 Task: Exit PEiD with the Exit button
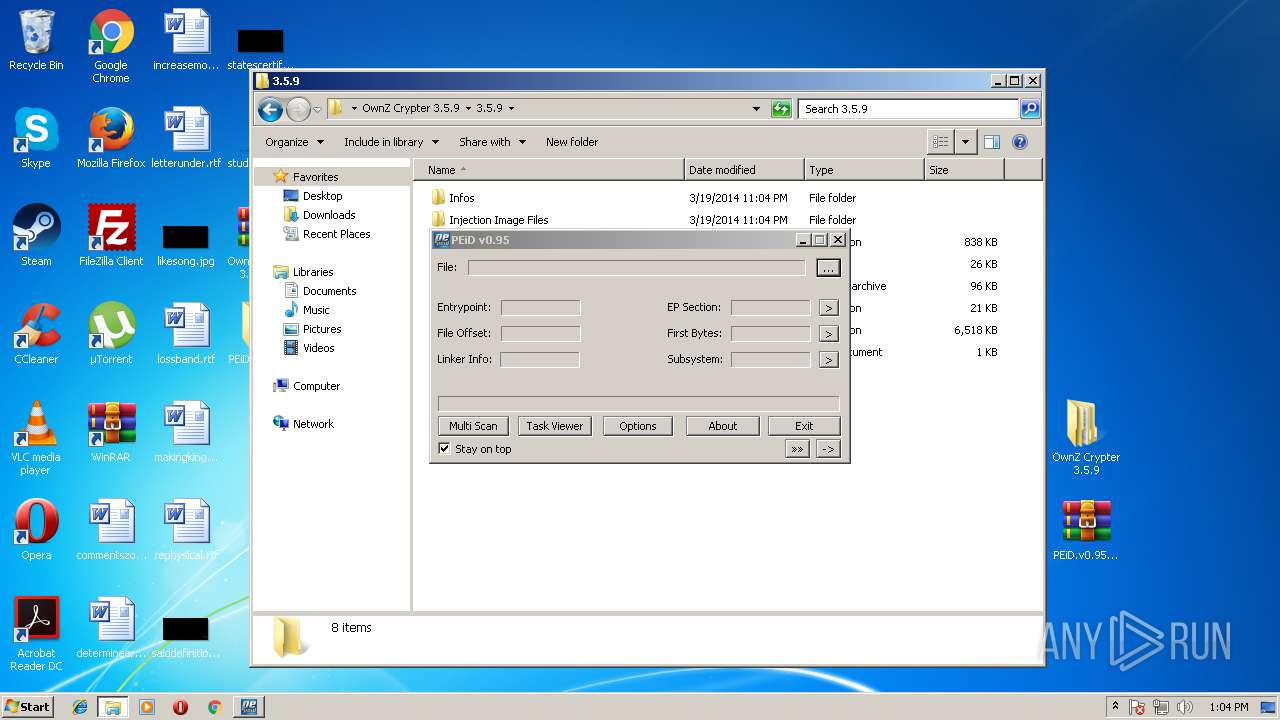[x=804, y=426]
